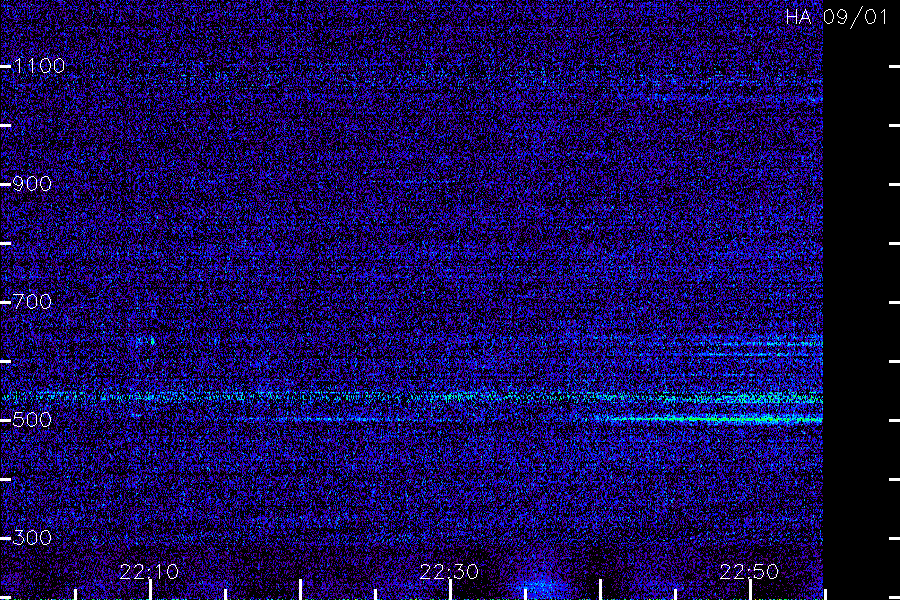900x600 pixels.
Task: Click the HA 09/01 header label
Action: [x=837, y=17]
